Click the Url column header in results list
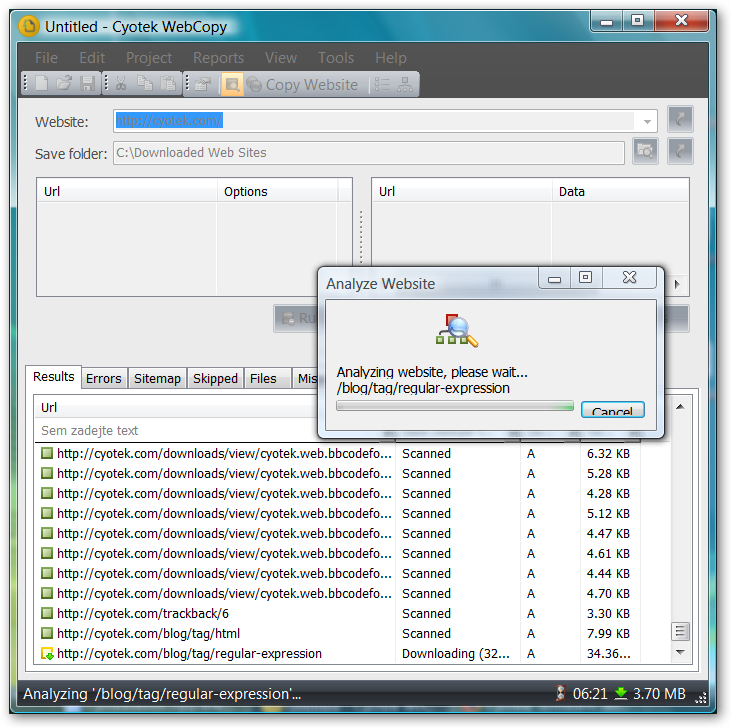 177,407
